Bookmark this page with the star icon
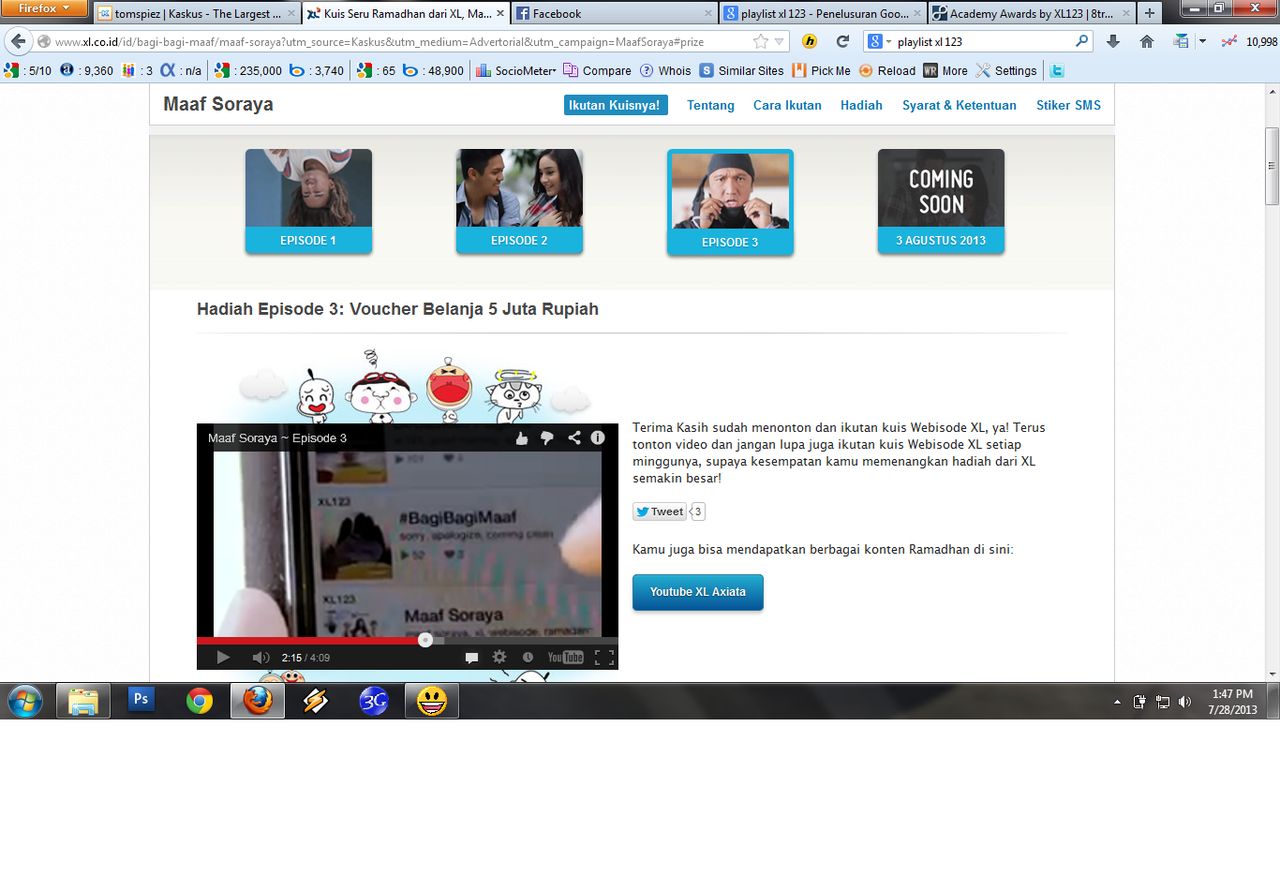The width and height of the screenshot is (1280, 875). [x=761, y=42]
